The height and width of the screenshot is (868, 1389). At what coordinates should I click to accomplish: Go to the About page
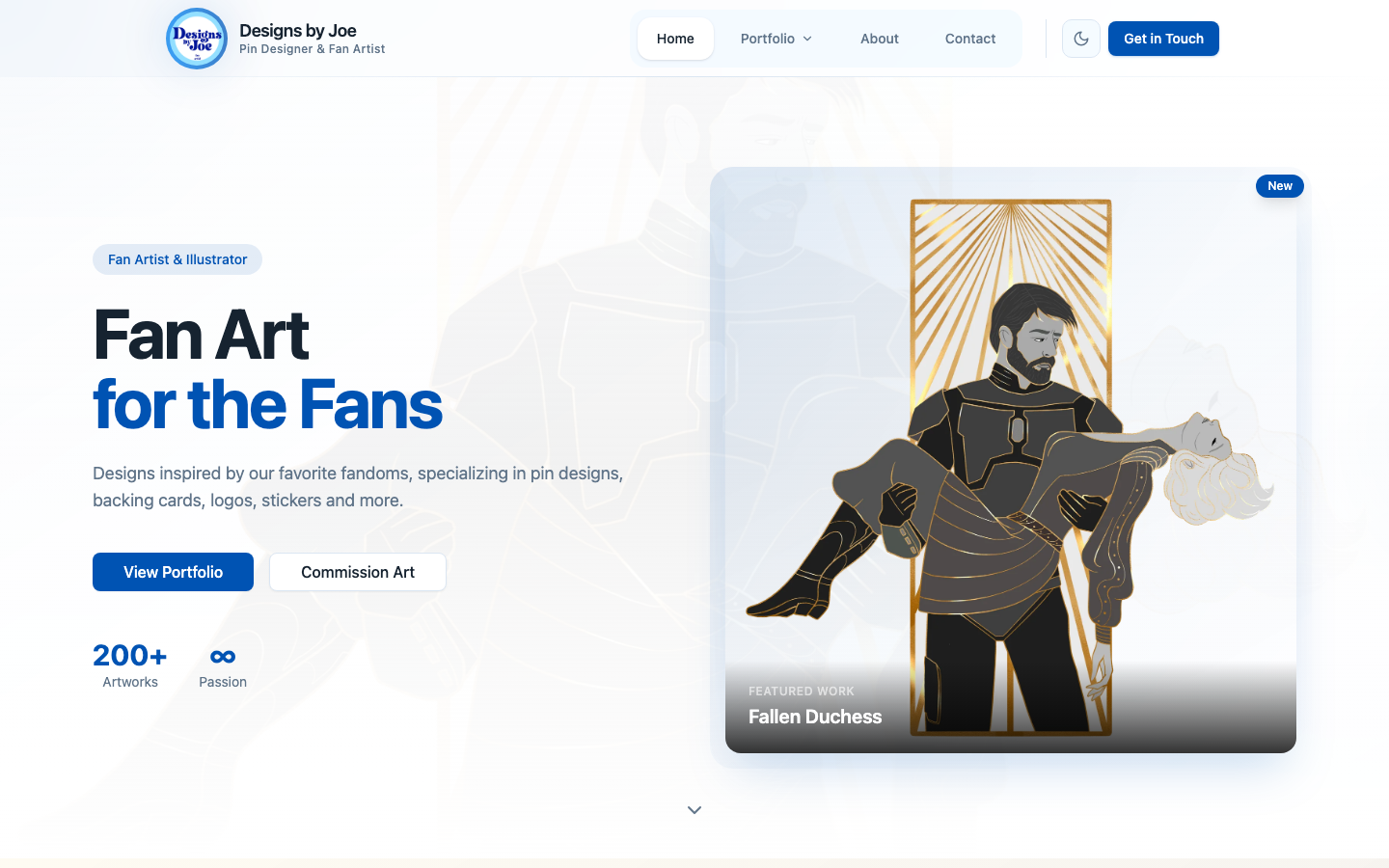(x=880, y=39)
